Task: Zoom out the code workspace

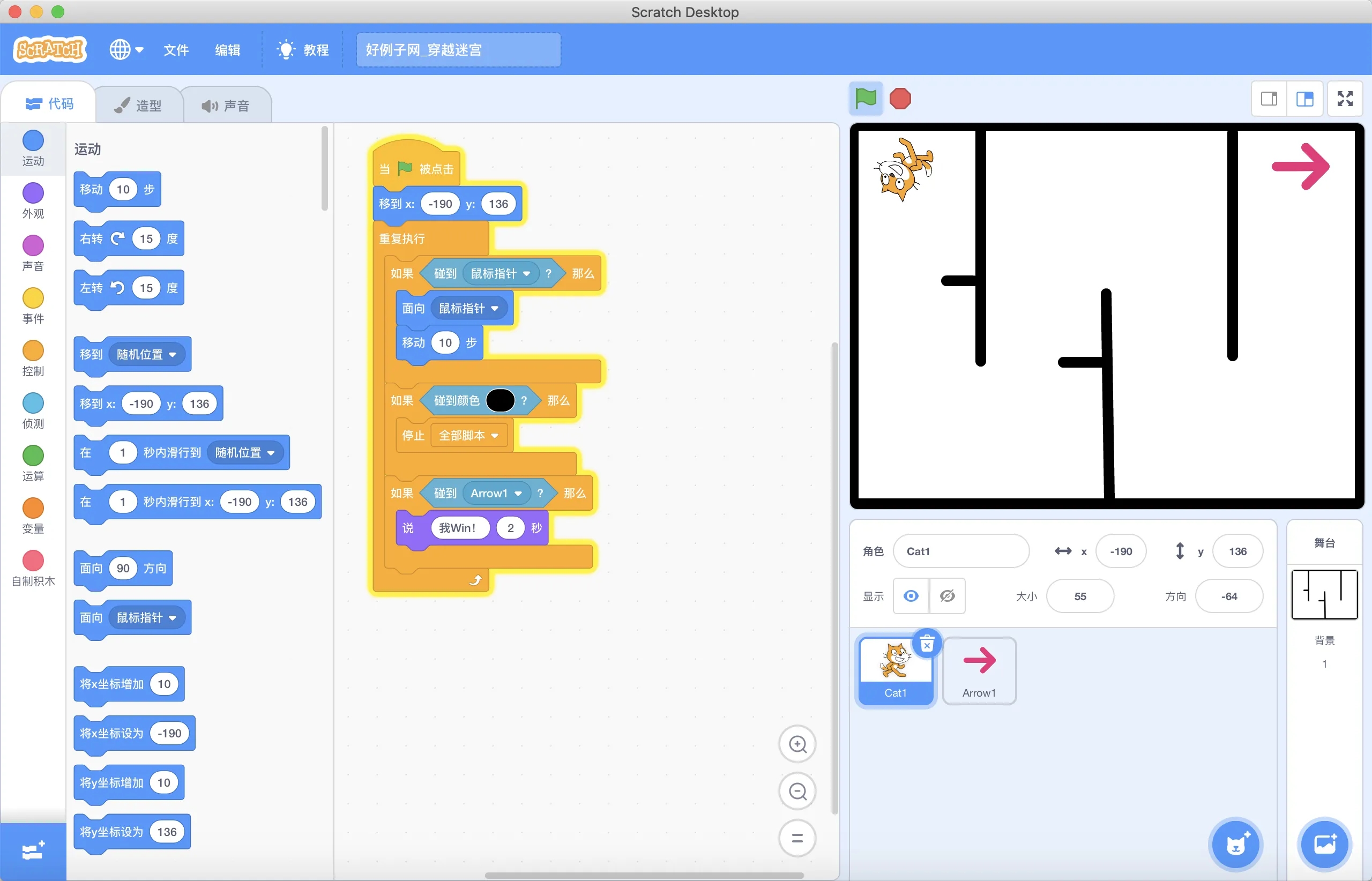Action: click(x=797, y=792)
